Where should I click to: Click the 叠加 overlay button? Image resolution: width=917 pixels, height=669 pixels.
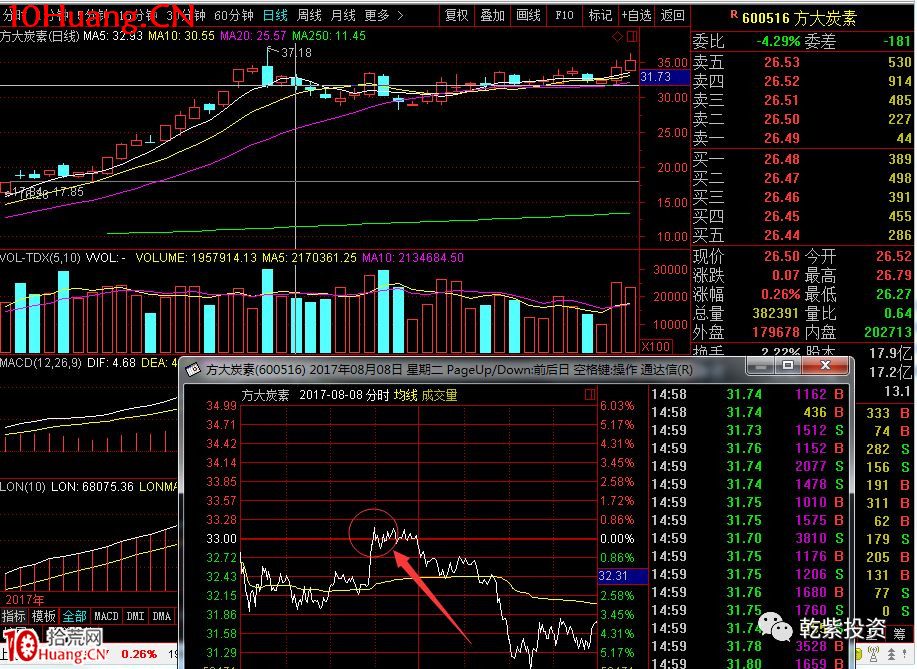point(492,16)
